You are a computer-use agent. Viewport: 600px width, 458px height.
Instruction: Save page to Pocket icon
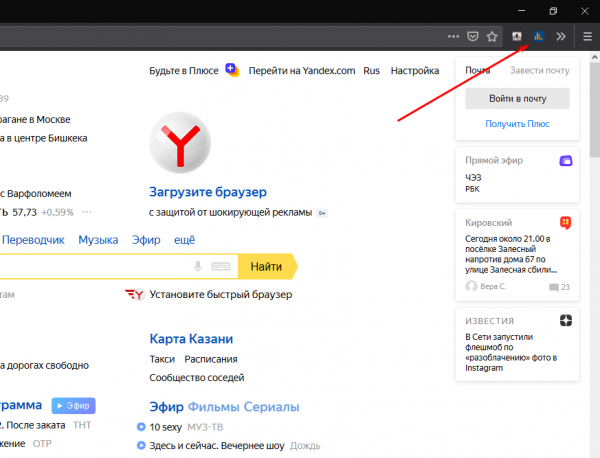(473, 36)
